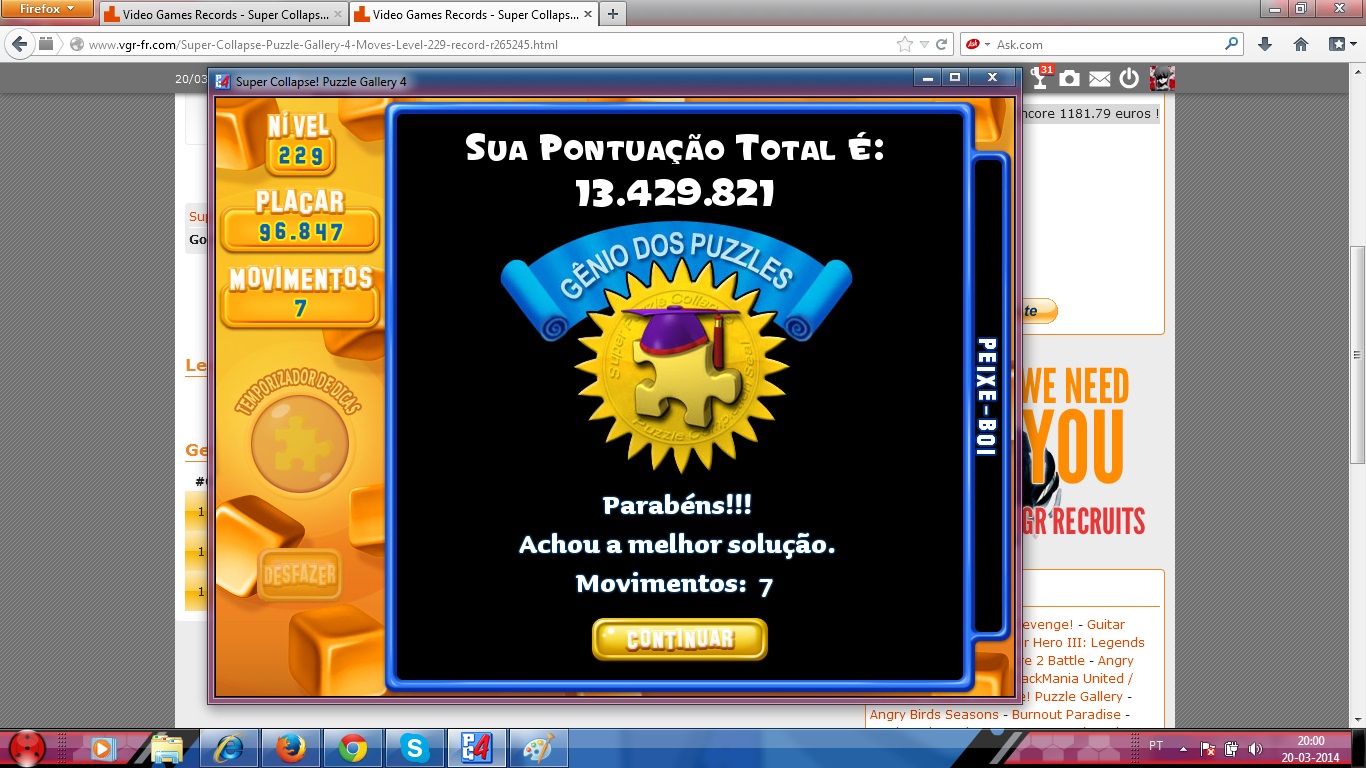Launch Skype from the taskbar
Viewport: 1366px width, 768px height.
[413, 748]
